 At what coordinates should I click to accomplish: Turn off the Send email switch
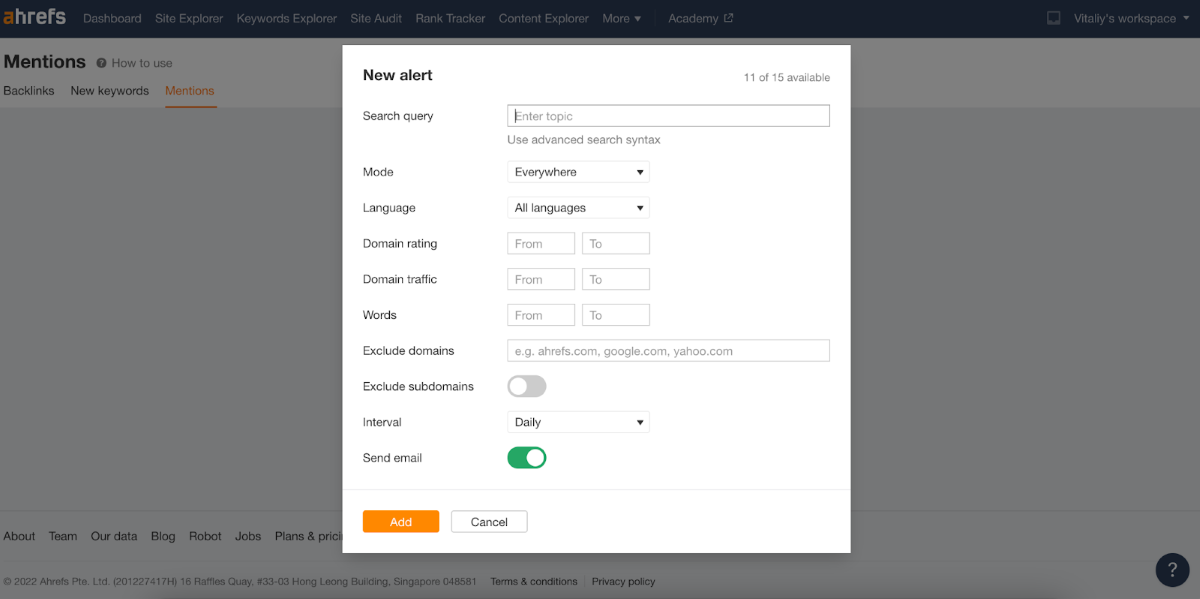tap(527, 458)
